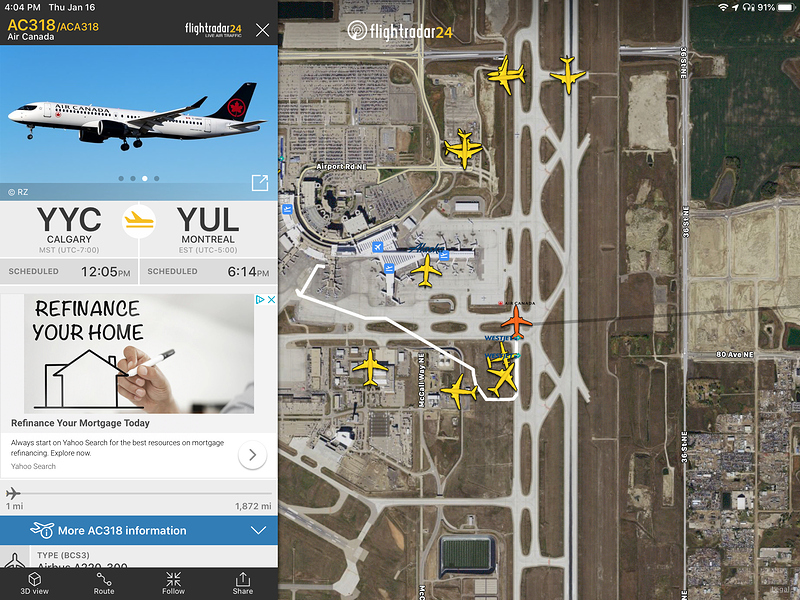This screenshot has width=800, height=600.
Task: Open the 3D view
Action: pos(35,583)
